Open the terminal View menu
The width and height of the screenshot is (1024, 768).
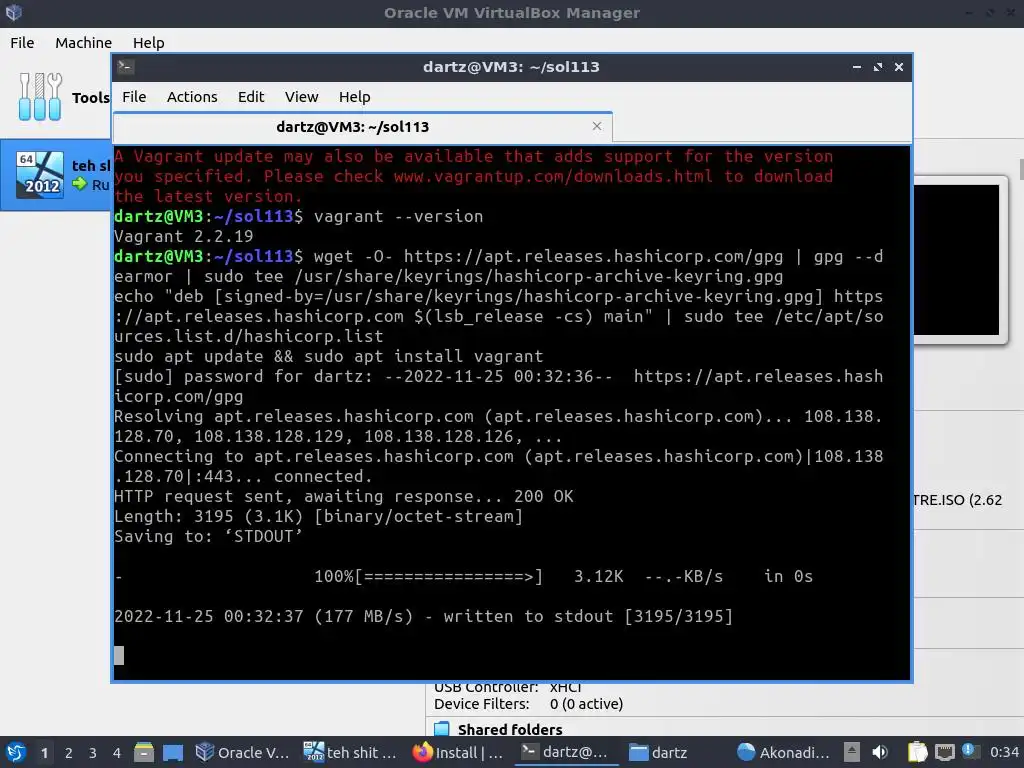point(301,97)
